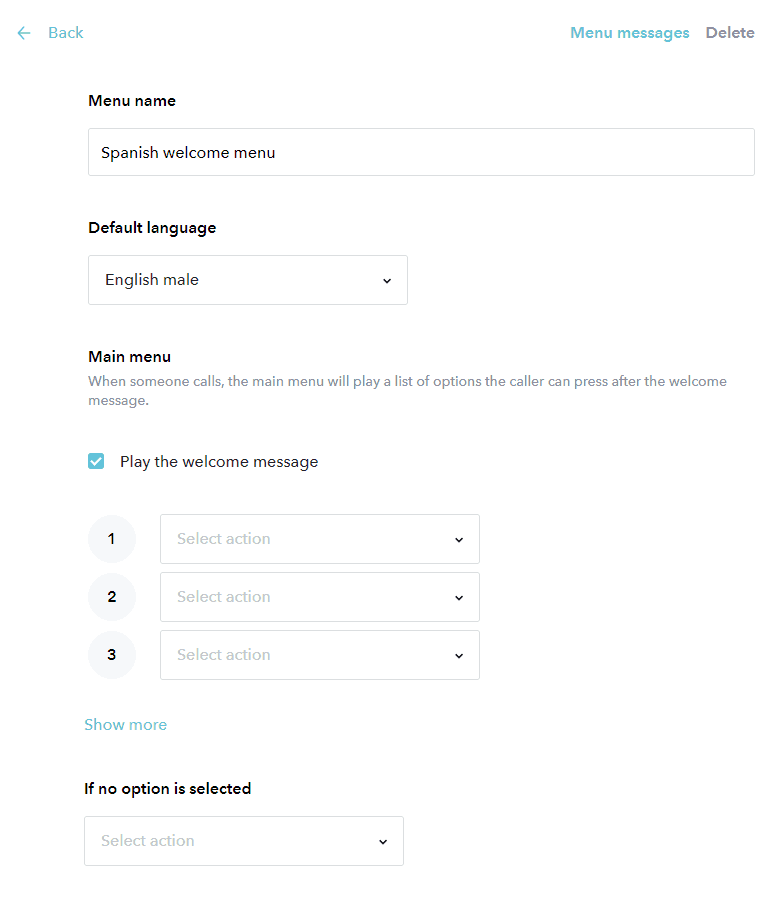Click the chevron arrow in key 1 row
Image resolution: width=774 pixels, height=900 pixels.
point(459,540)
